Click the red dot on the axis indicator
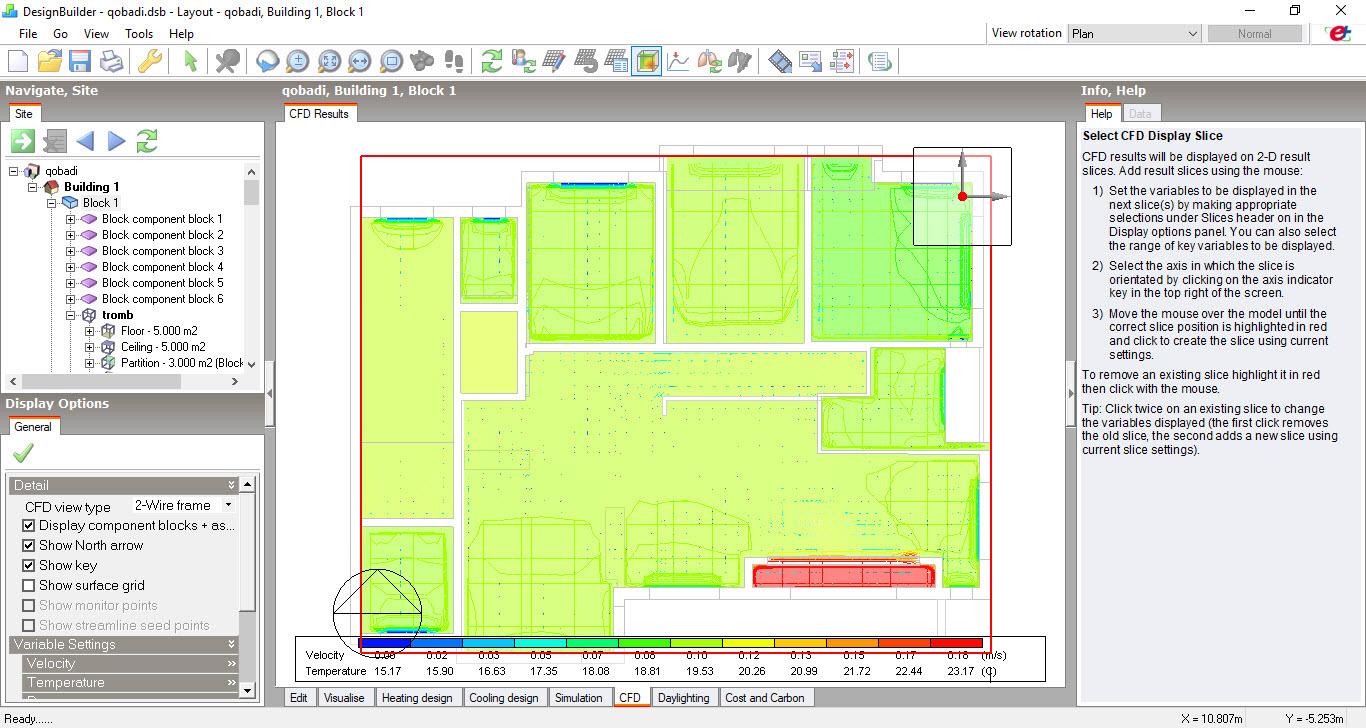The image size is (1366, 728). (962, 197)
